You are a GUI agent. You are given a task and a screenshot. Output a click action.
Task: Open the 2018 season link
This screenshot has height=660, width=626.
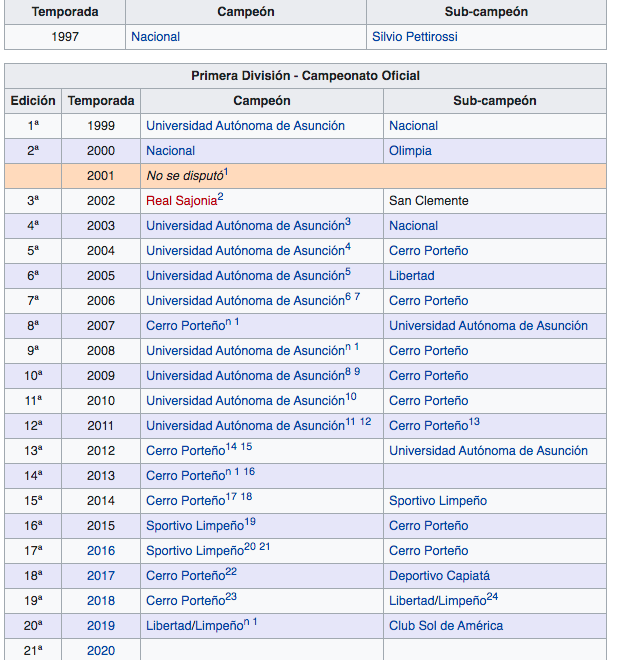101,601
